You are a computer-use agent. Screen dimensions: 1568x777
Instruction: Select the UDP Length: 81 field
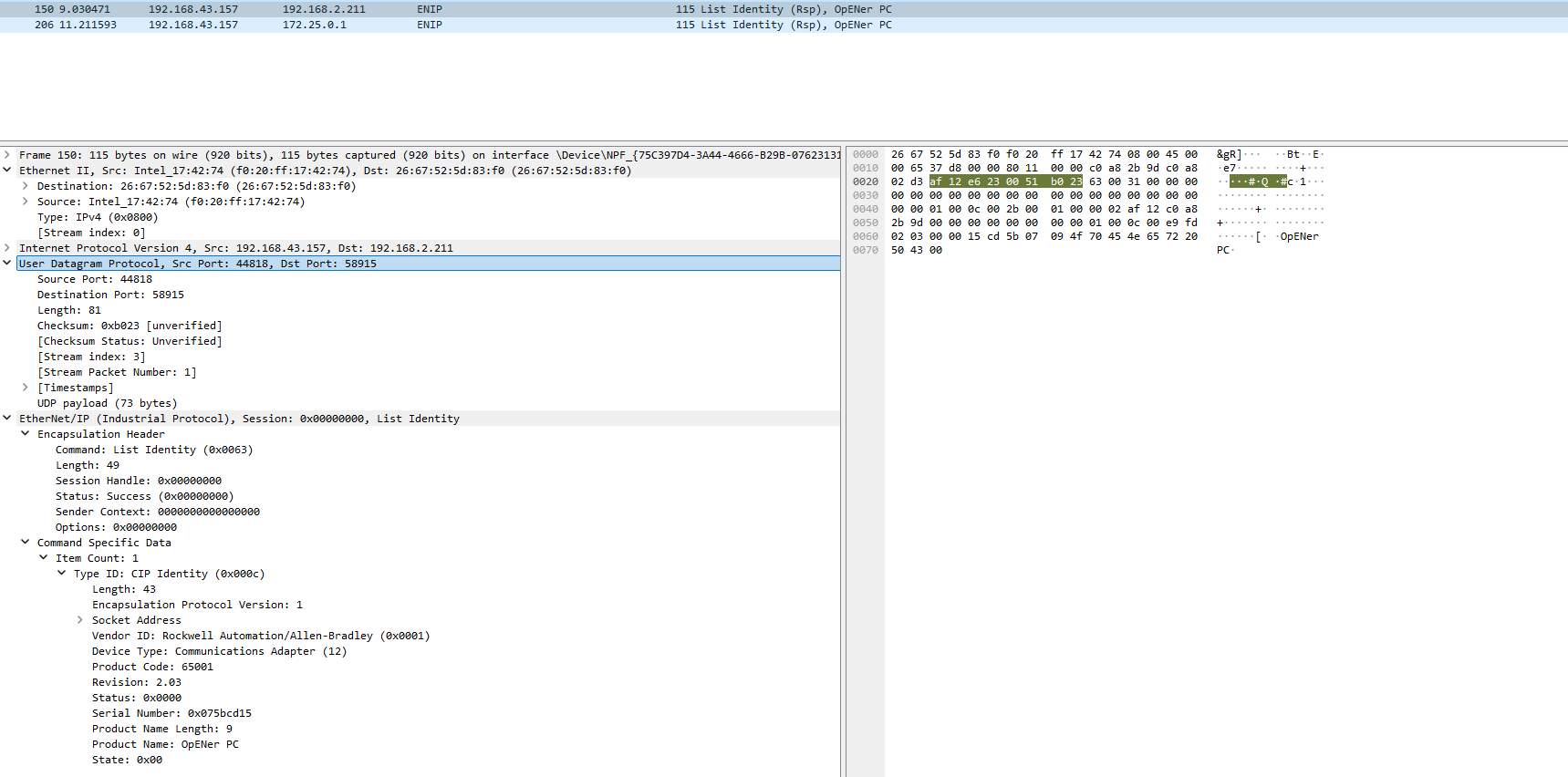[69, 310]
